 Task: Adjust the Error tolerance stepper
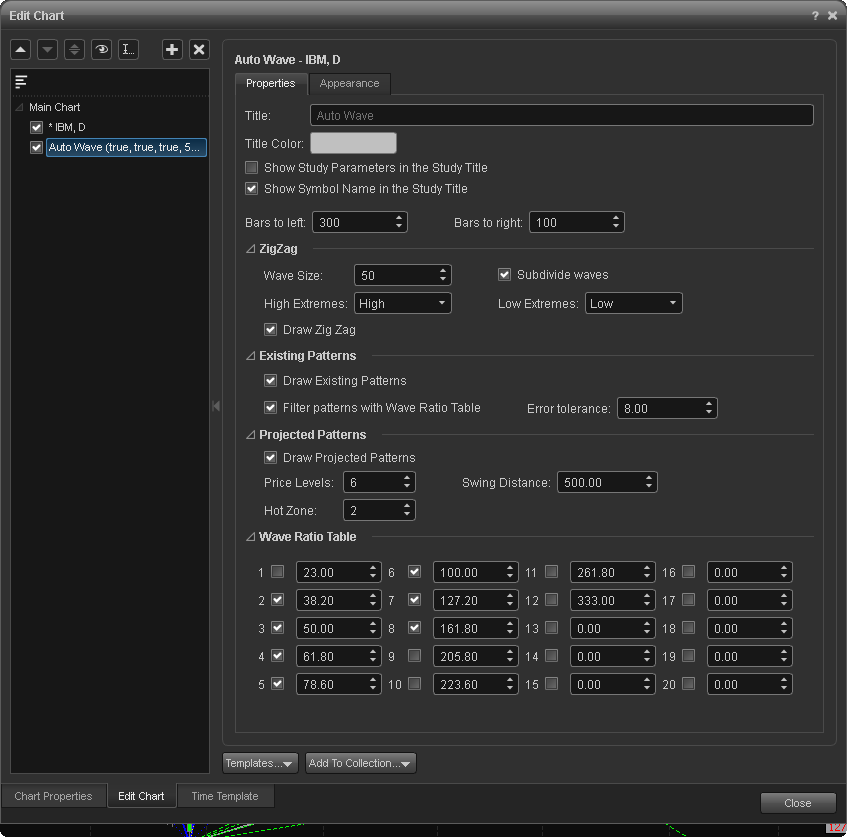point(709,408)
